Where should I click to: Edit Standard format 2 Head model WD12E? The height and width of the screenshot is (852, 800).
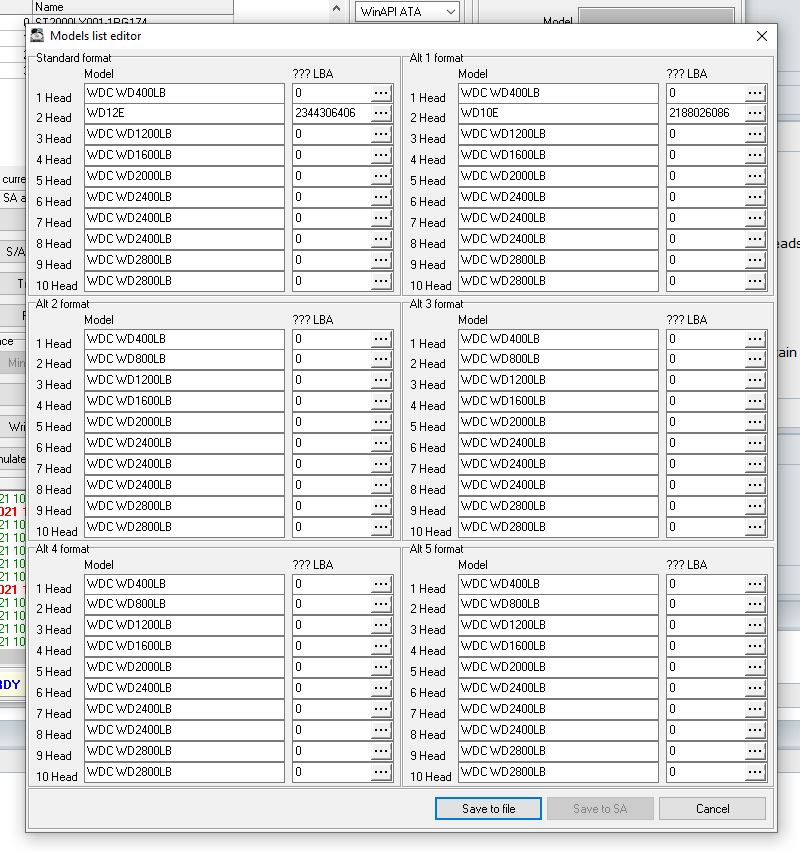pyautogui.click(x=184, y=113)
